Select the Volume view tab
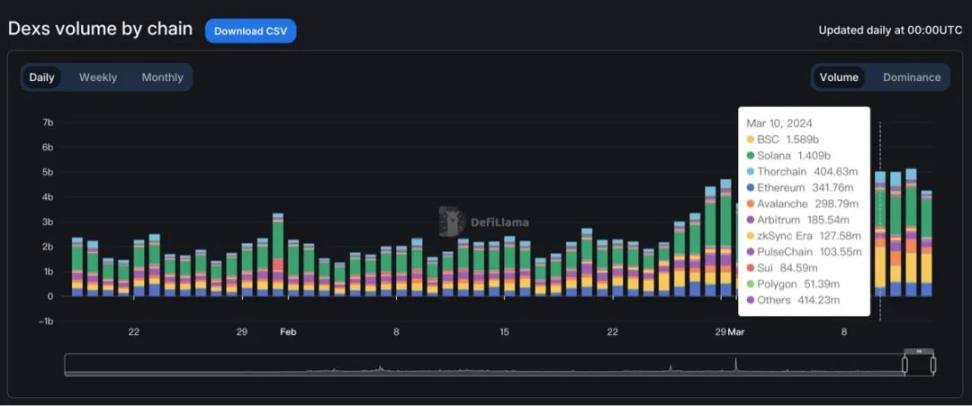Screen dimensions: 972x406 click(839, 77)
